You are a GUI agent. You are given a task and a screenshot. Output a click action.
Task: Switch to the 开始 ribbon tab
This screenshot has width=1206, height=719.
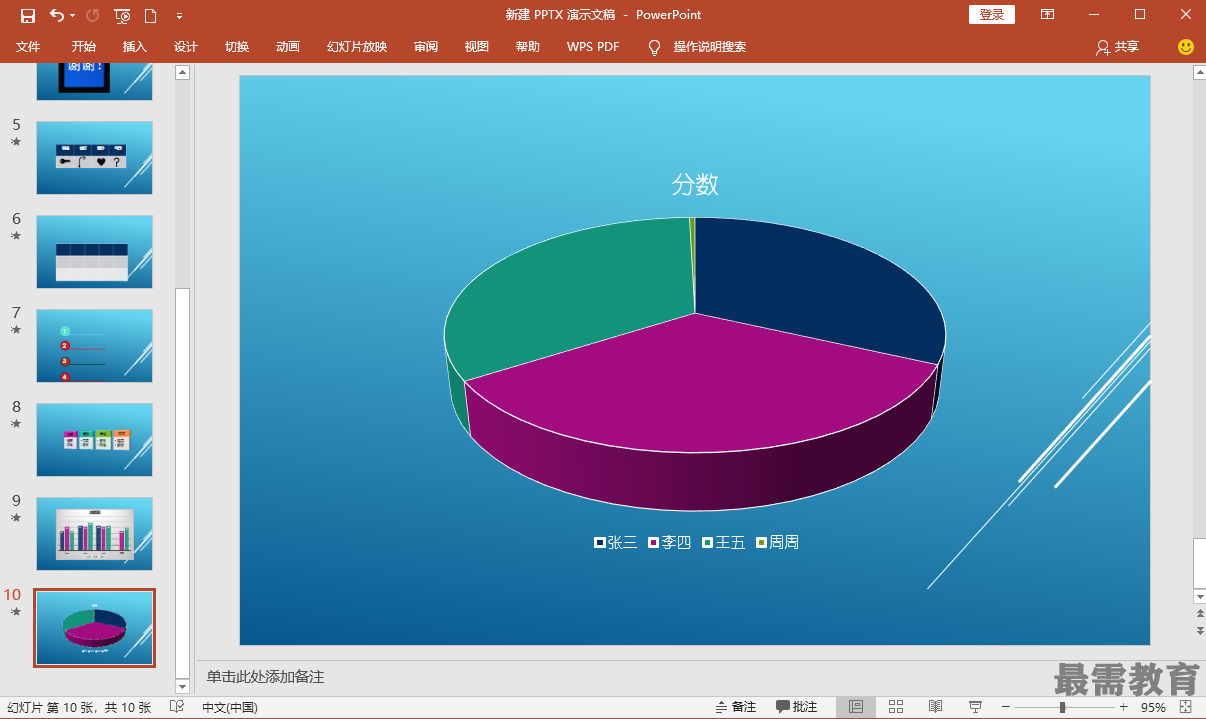click(84, 47)
